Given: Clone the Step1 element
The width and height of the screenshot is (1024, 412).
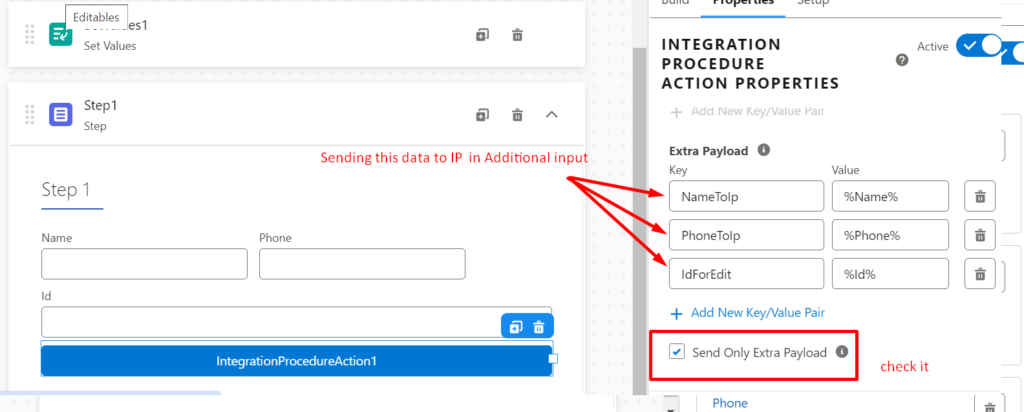Looking at the screenshot, I should click(x=482, y=115).
